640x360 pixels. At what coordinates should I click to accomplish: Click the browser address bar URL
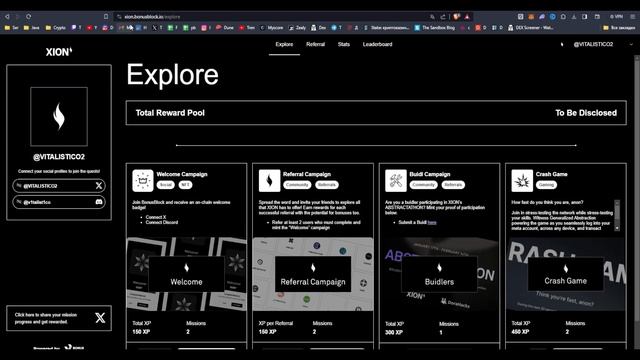tap(152, 17)
